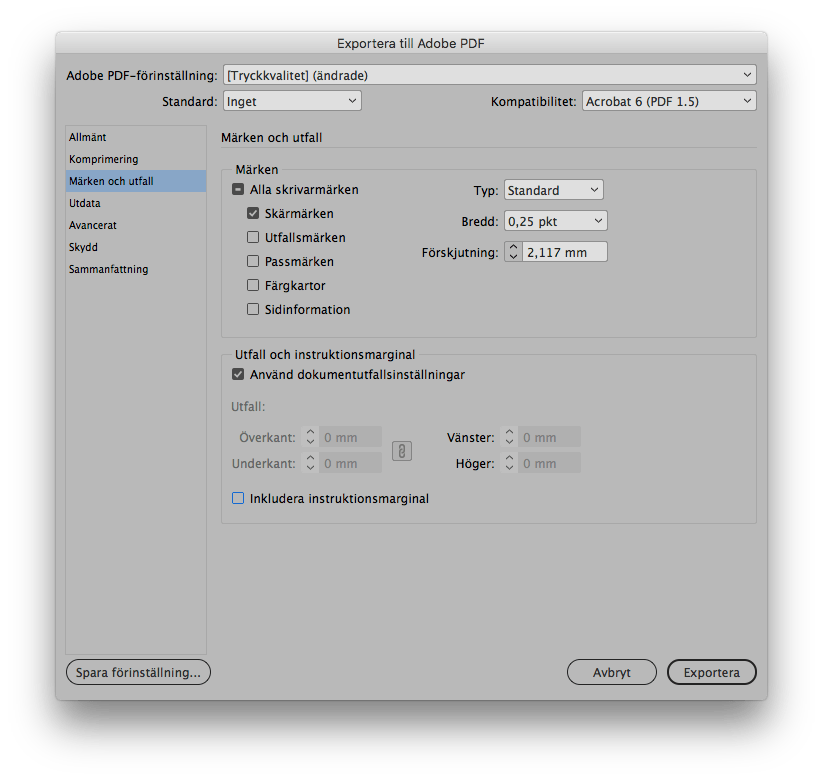Open the Skydd section
Screen dimensions: 823x780
click(x=135, y=247)
